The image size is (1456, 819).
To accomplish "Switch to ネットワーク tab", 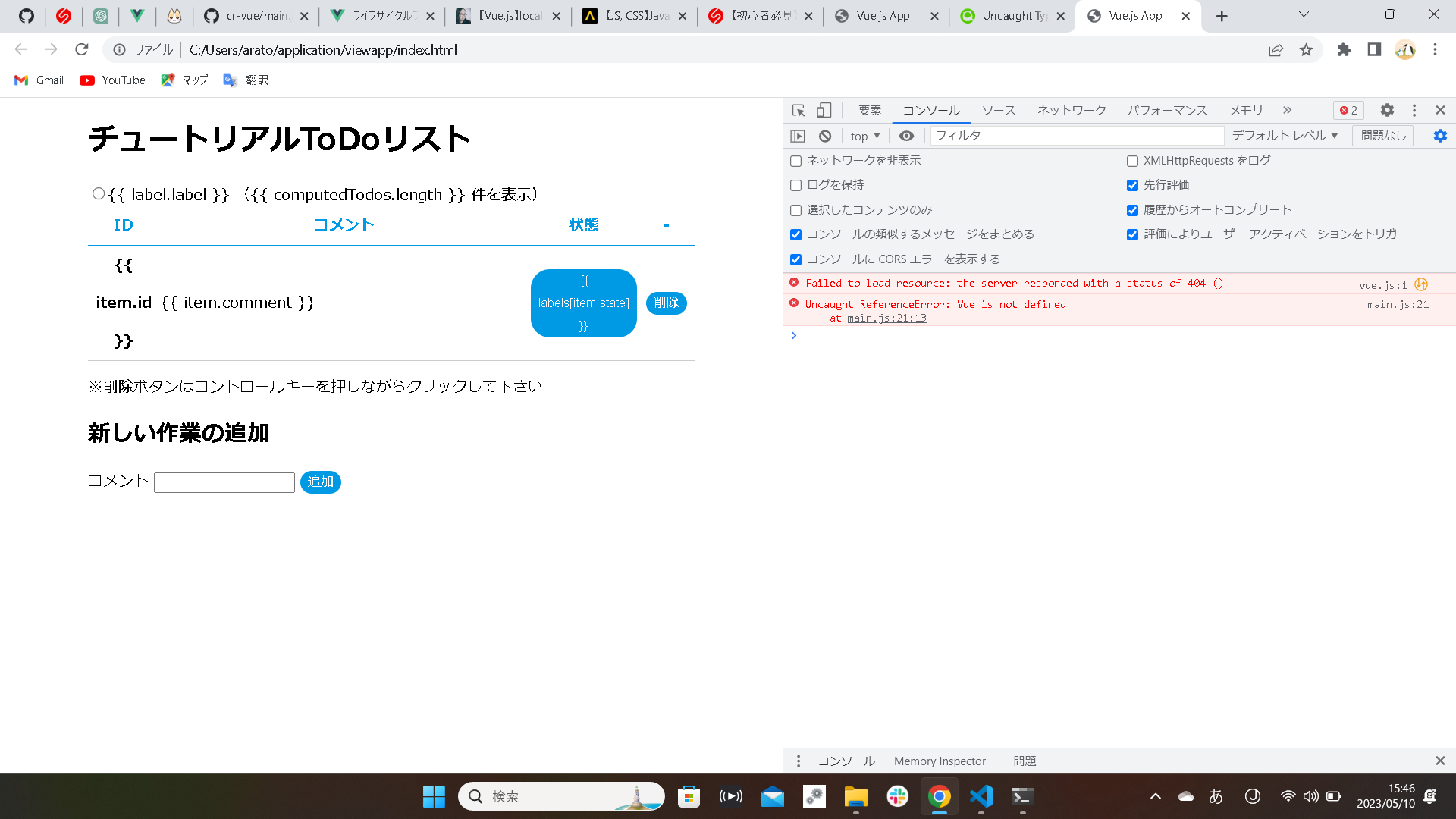I will click(1072, 111).
